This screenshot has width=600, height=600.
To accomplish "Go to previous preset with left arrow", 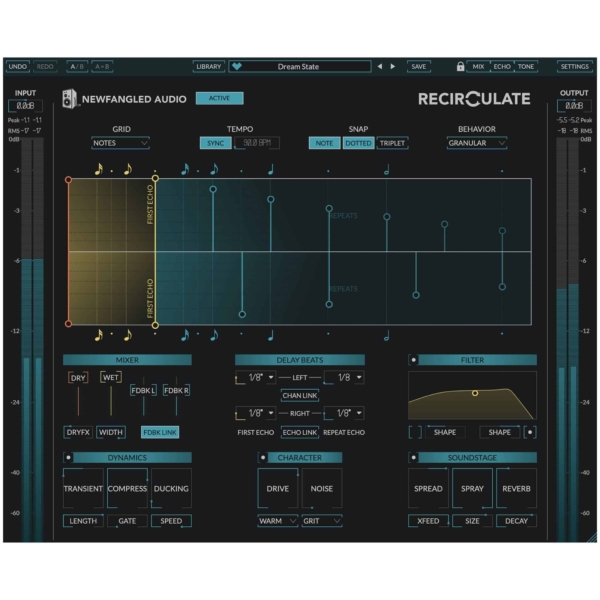I will [x=380, y=66].
